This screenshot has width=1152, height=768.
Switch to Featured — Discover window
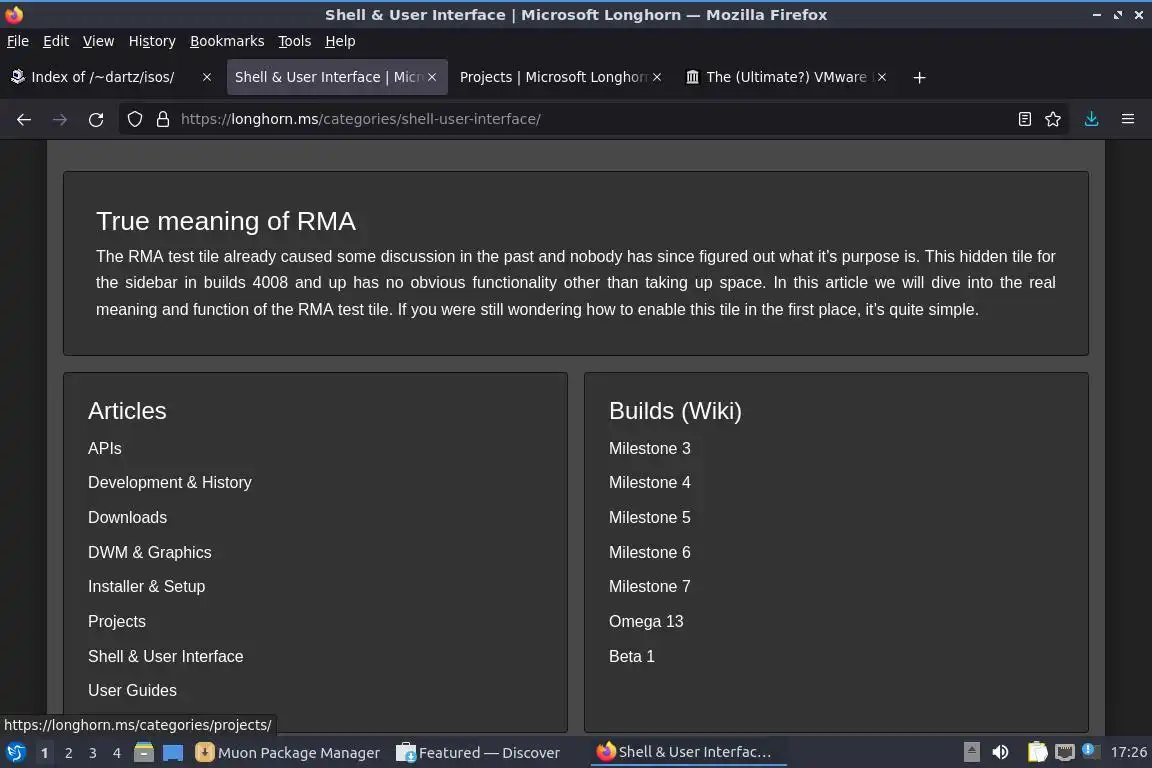tap(478, 753)
